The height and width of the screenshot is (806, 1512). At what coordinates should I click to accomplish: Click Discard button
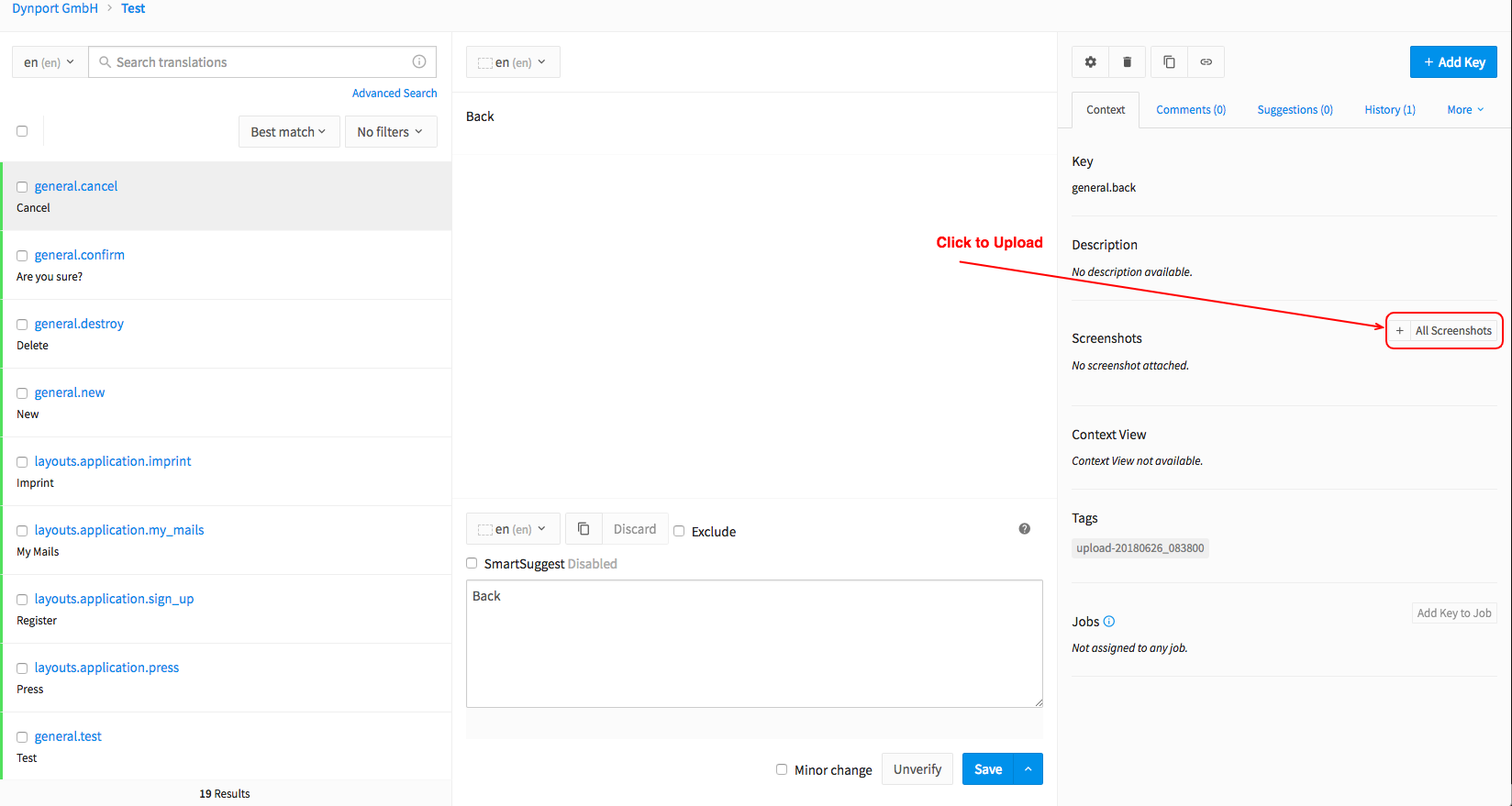click(x=635, y=529)
